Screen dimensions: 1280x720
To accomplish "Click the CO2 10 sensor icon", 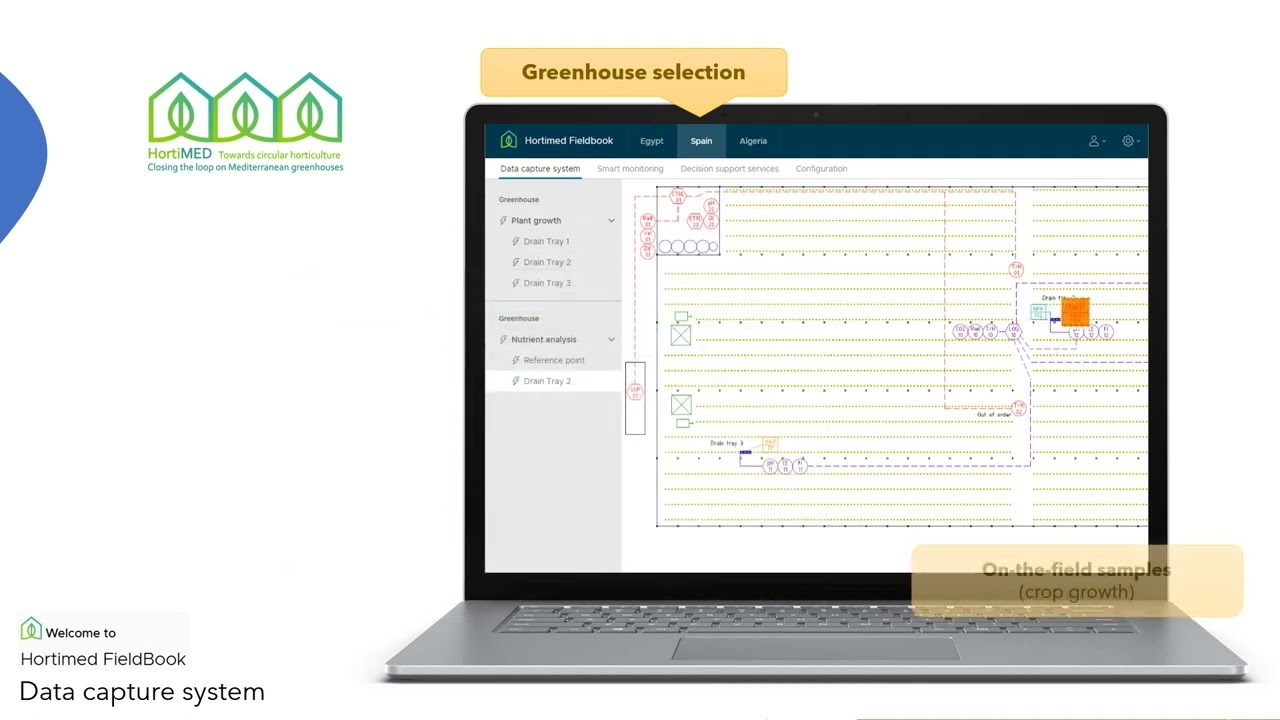I will point(960,331).
